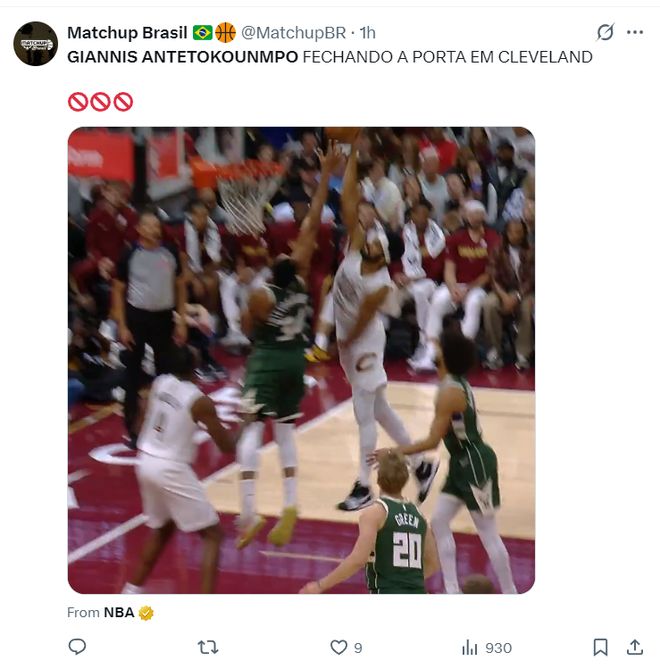Click the basketball emoji next to name
Screen dimensions: 660x669
(226, 32)
